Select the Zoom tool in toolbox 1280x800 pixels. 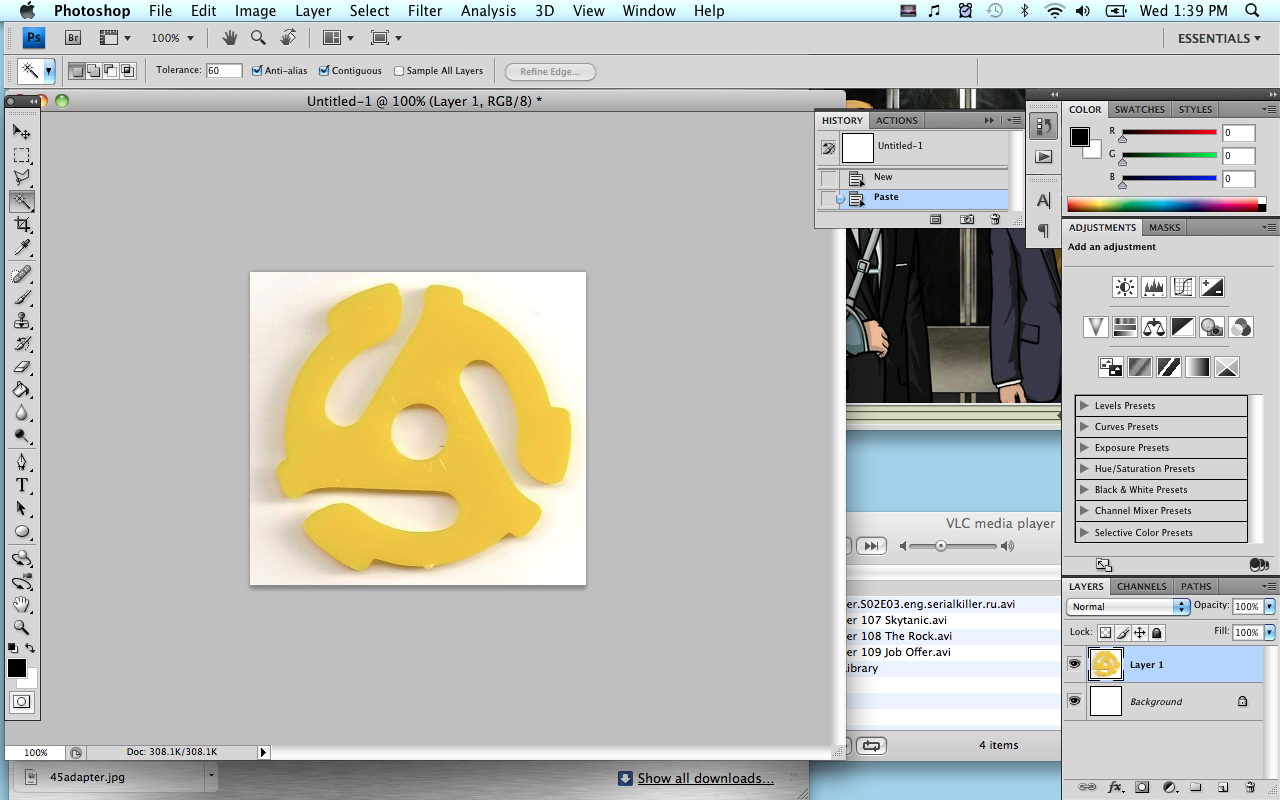tap(22, 627)
